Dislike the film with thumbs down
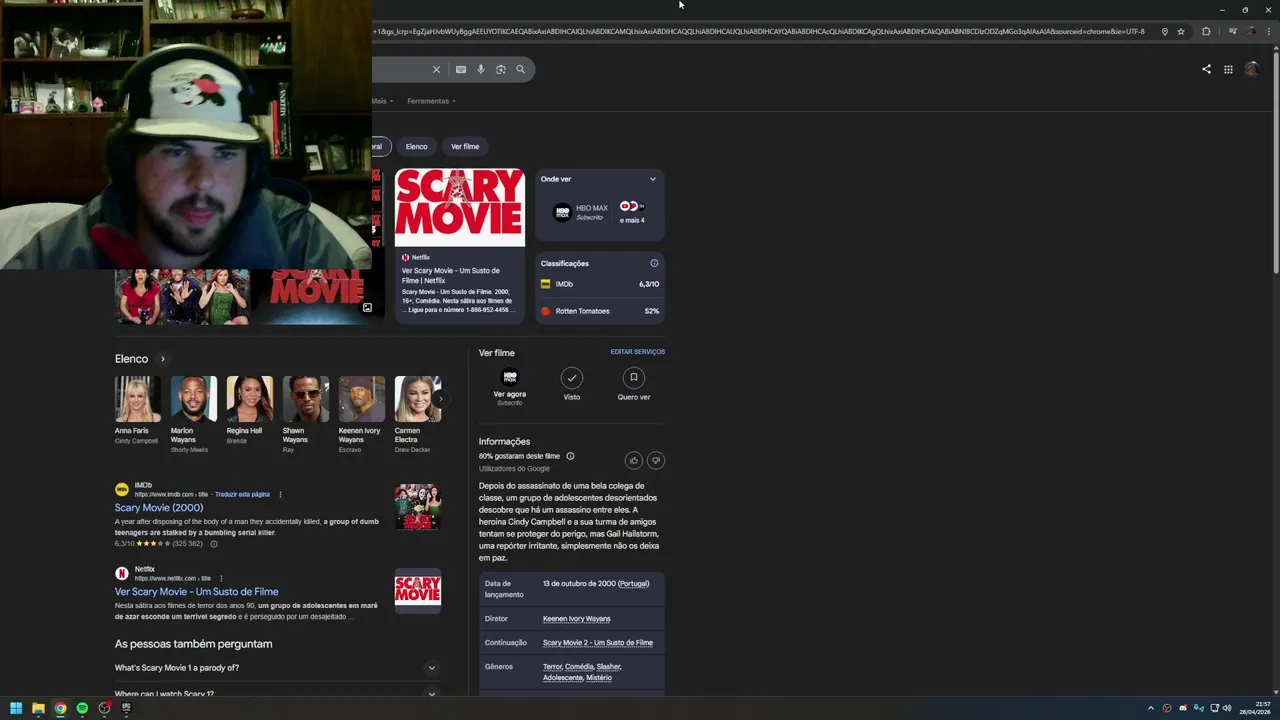The width and height of the screenshot is (1280, 720). (x=656, y=460)
